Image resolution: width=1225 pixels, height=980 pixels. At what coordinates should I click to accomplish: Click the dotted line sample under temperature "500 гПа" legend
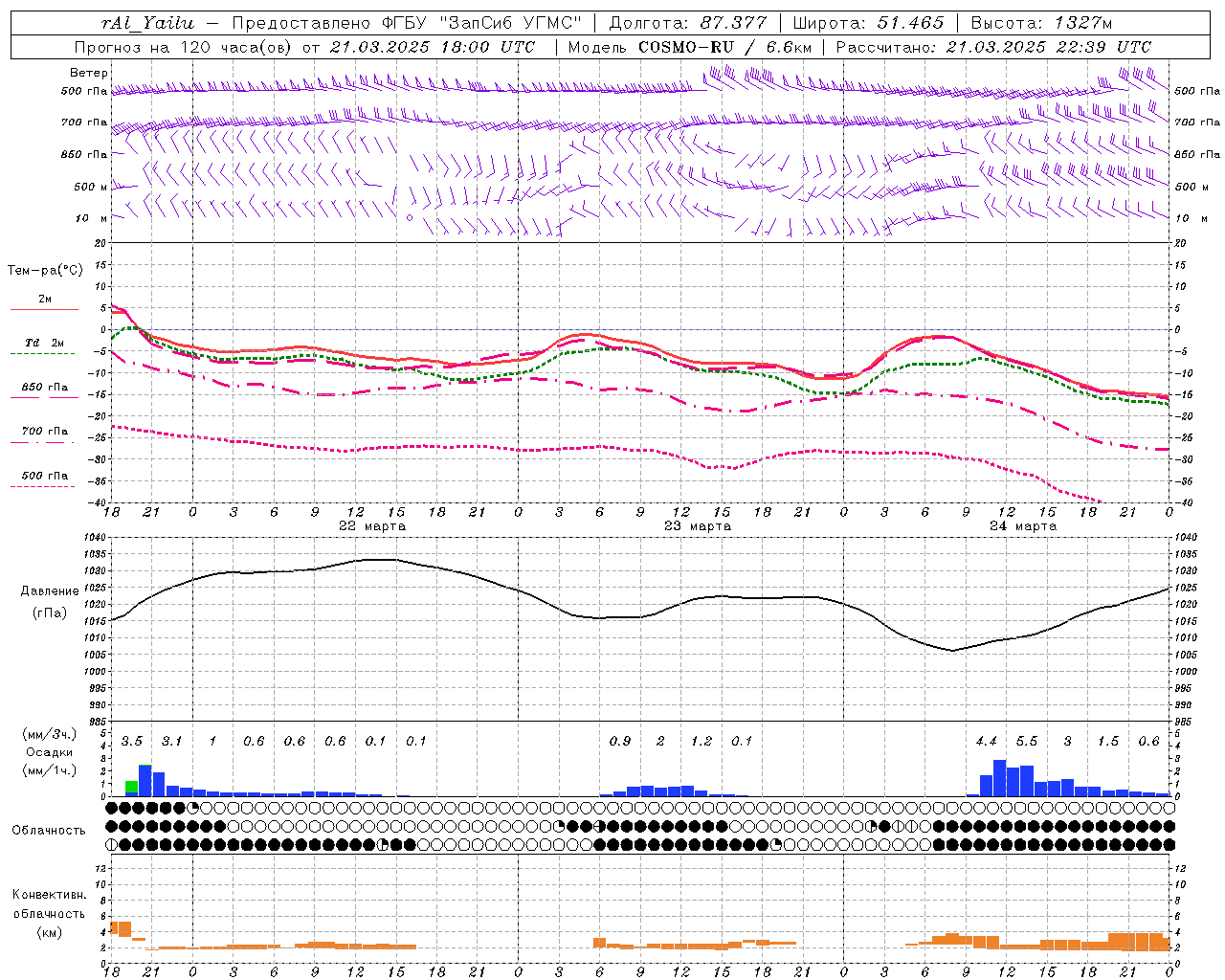pos(43,486)
